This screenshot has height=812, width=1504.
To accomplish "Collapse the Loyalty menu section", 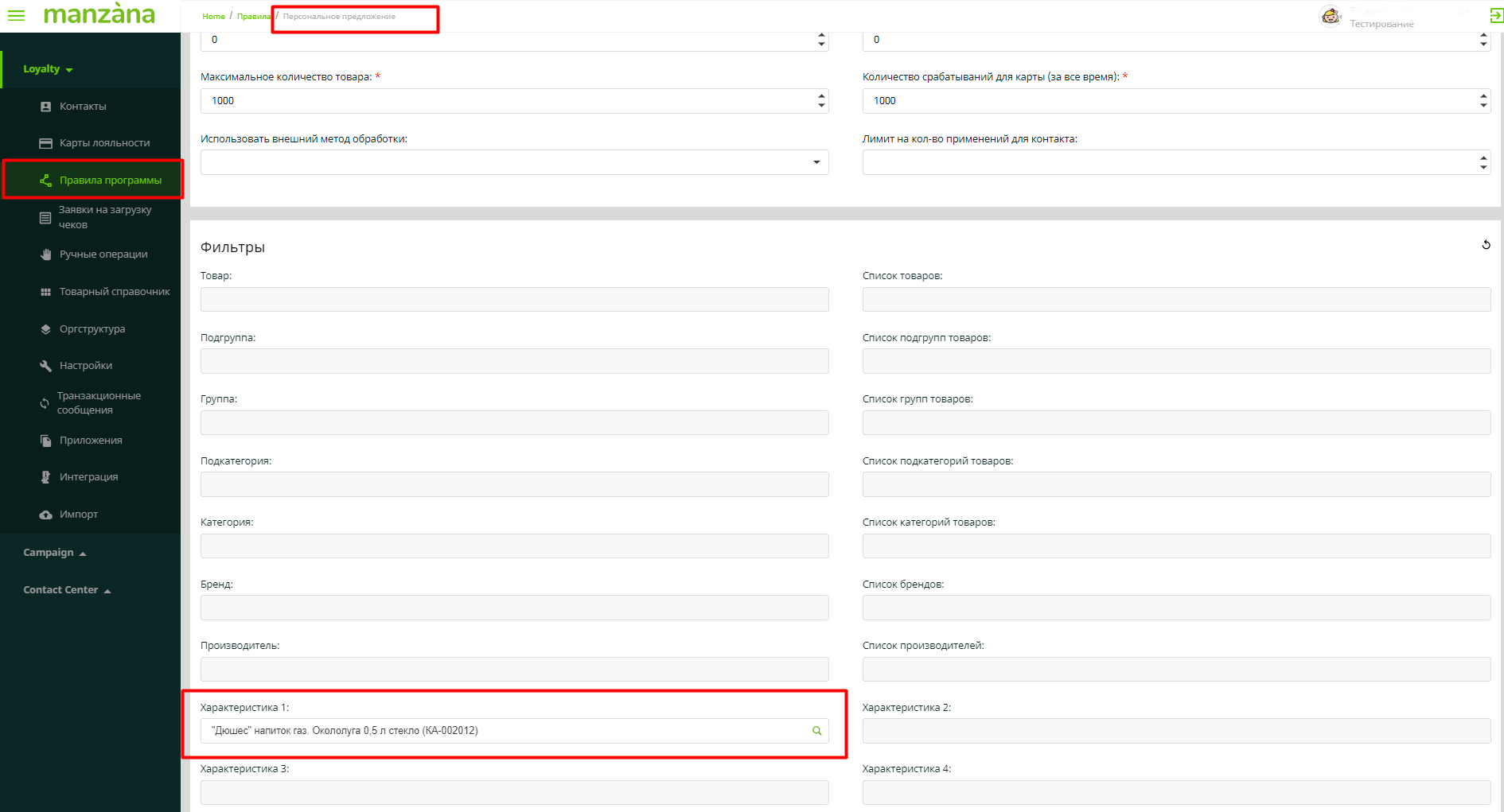I will (48, 69).
